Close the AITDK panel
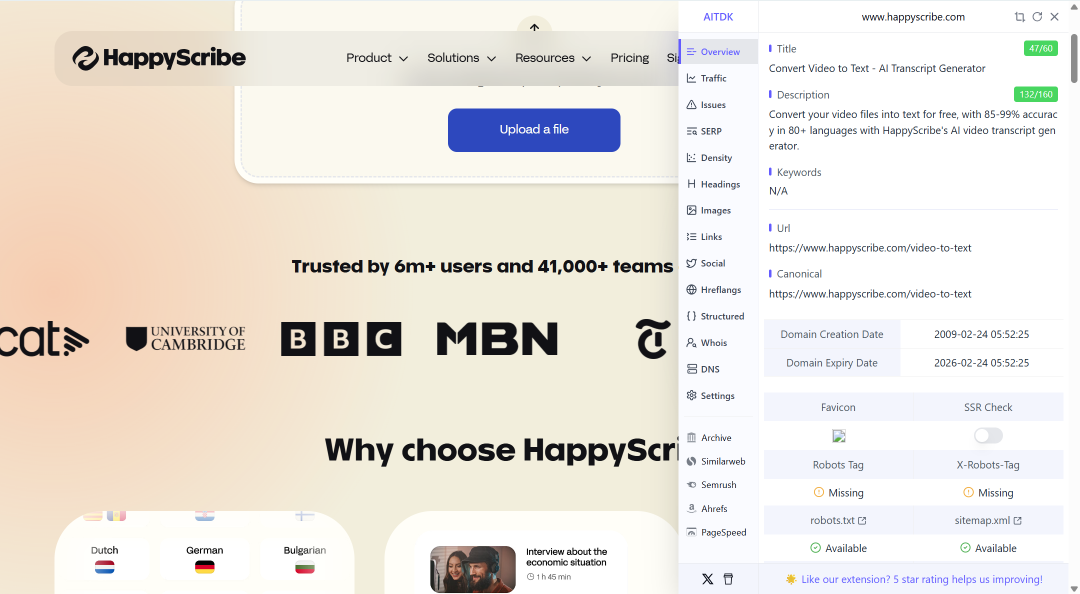This screenshot has width=1080, height=594. [x=1055, y=17]
